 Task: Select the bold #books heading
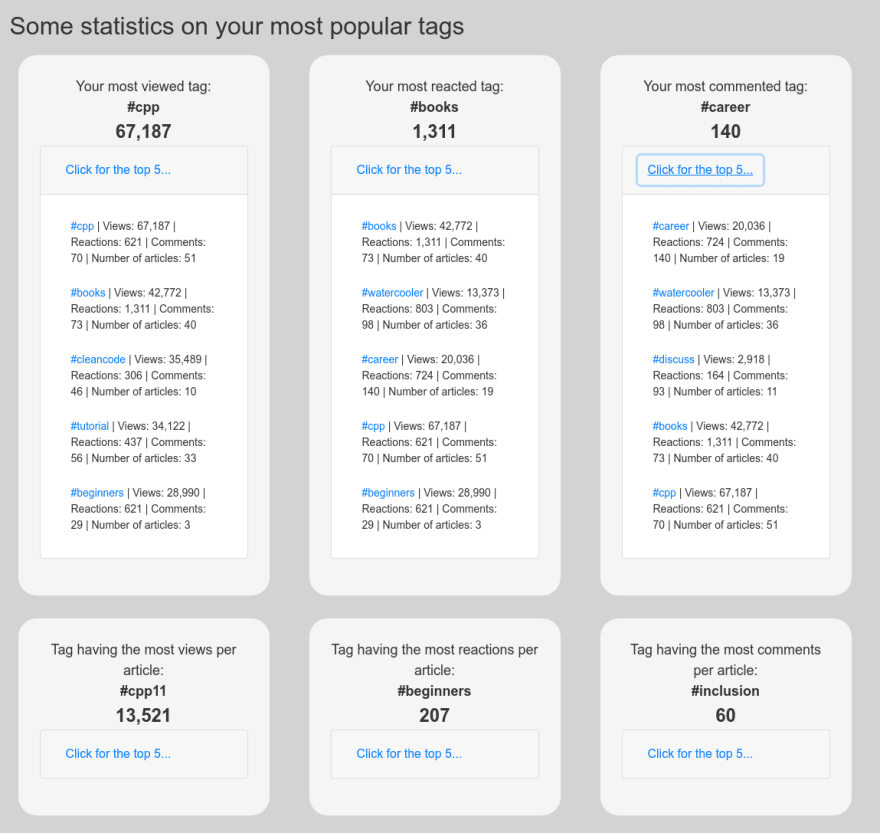(x=434, y=107)
